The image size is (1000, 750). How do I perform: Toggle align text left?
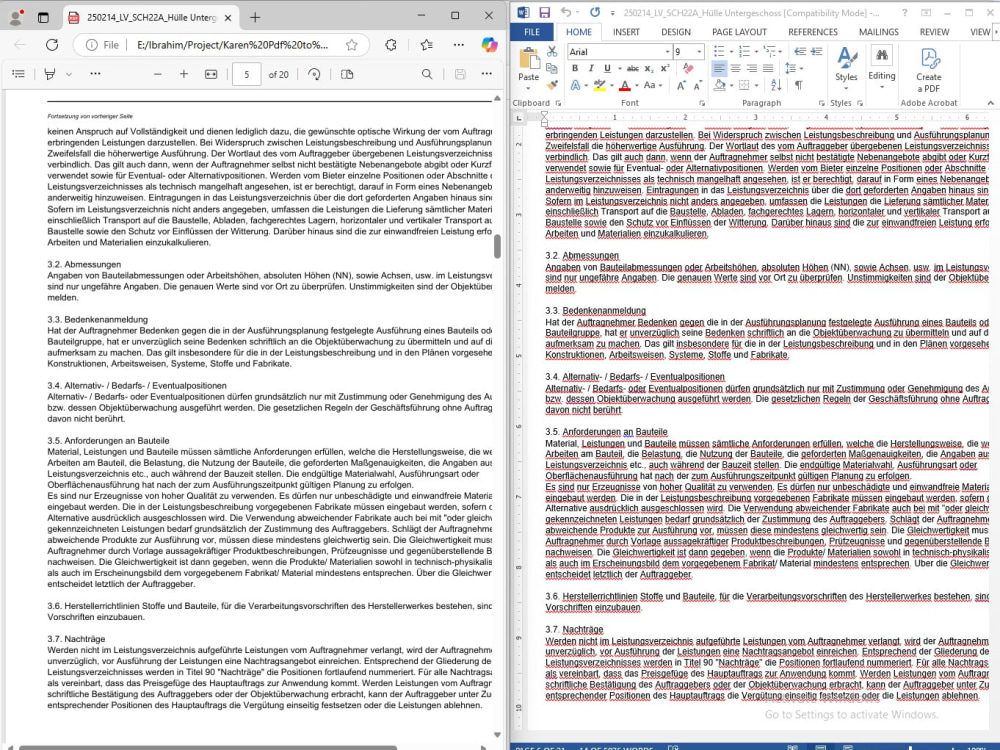pos(719,68)
